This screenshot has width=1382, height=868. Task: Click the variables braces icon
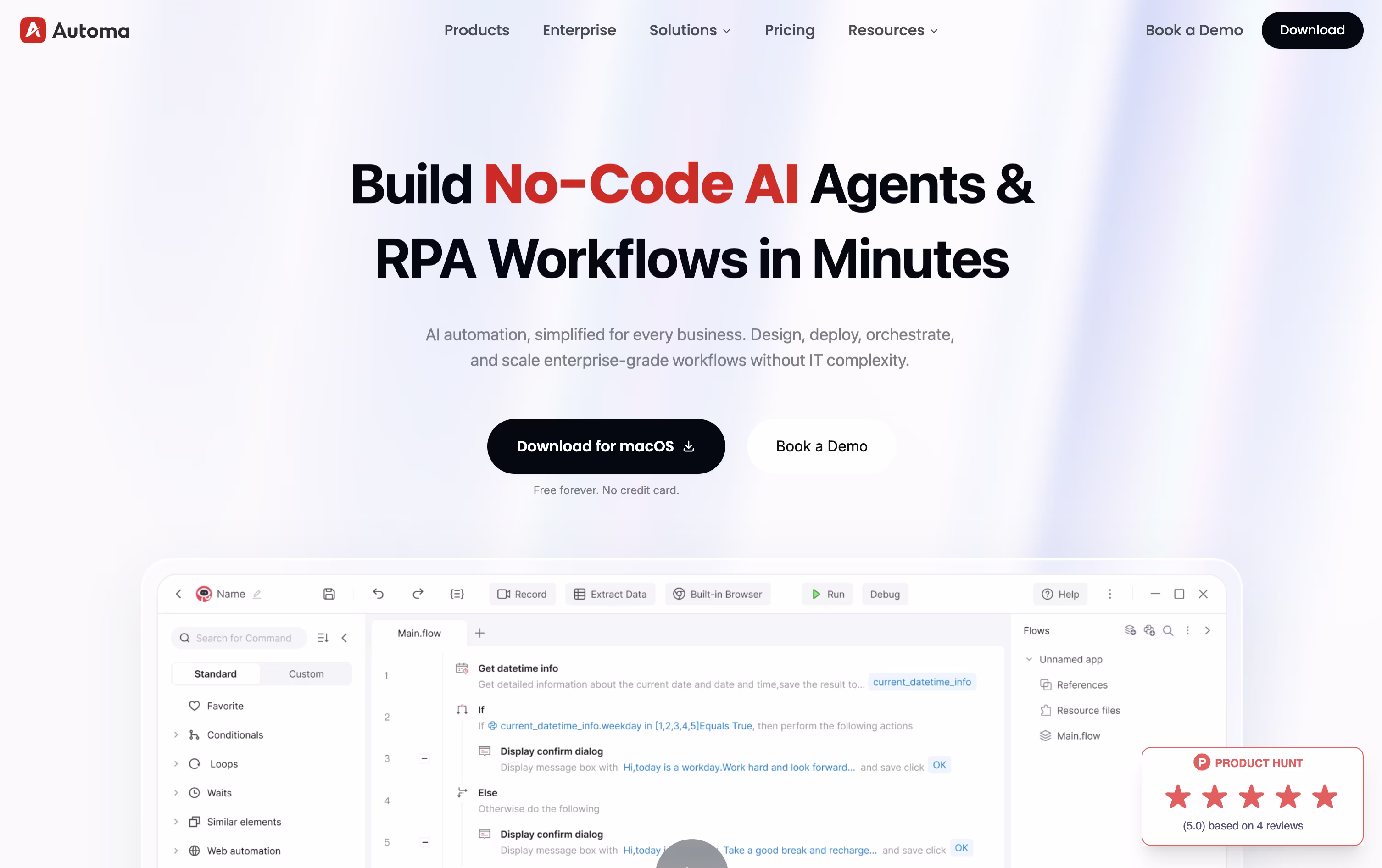pos(457,594)
